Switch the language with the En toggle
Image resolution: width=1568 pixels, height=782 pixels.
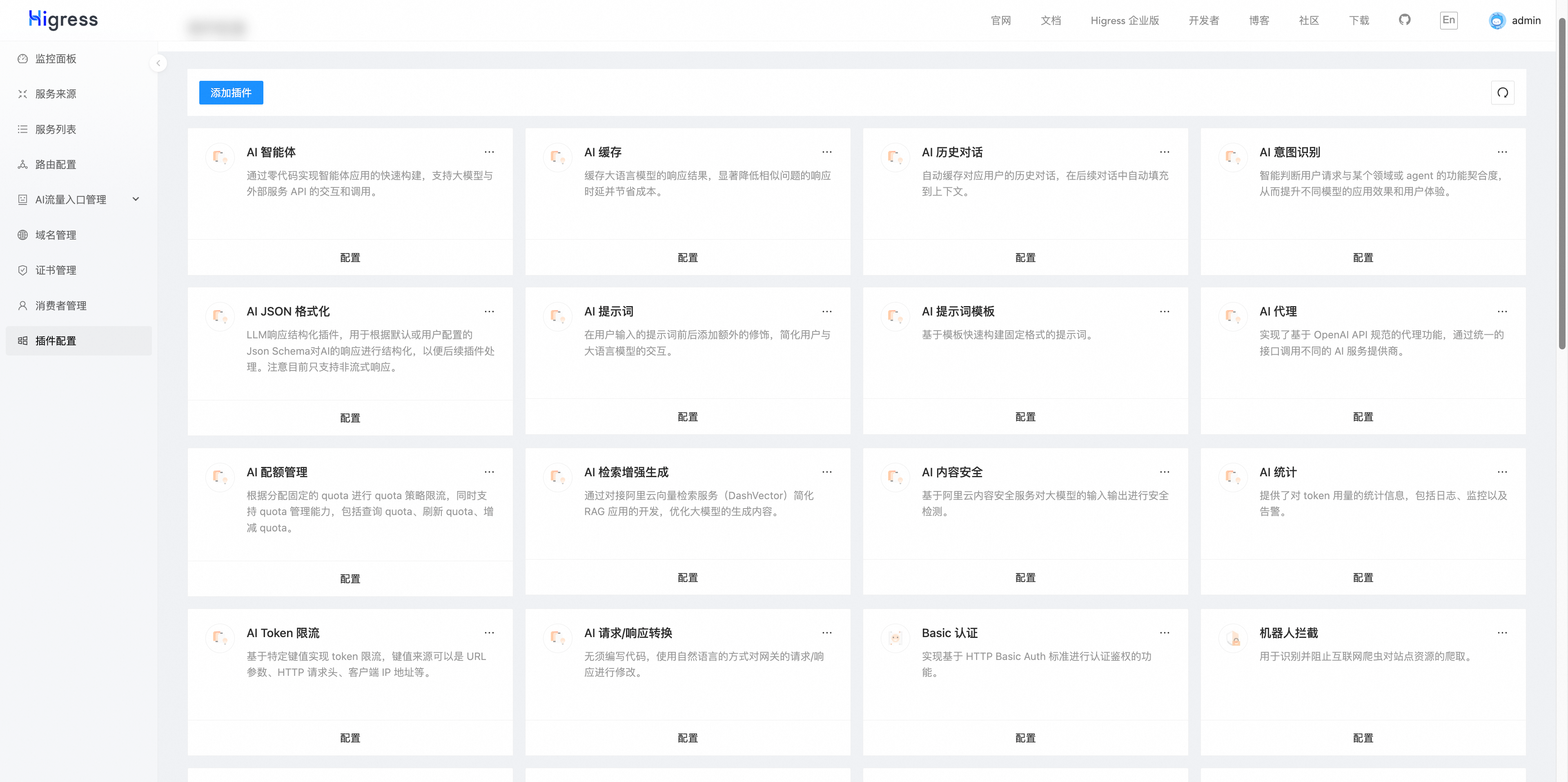[1449, 20]
